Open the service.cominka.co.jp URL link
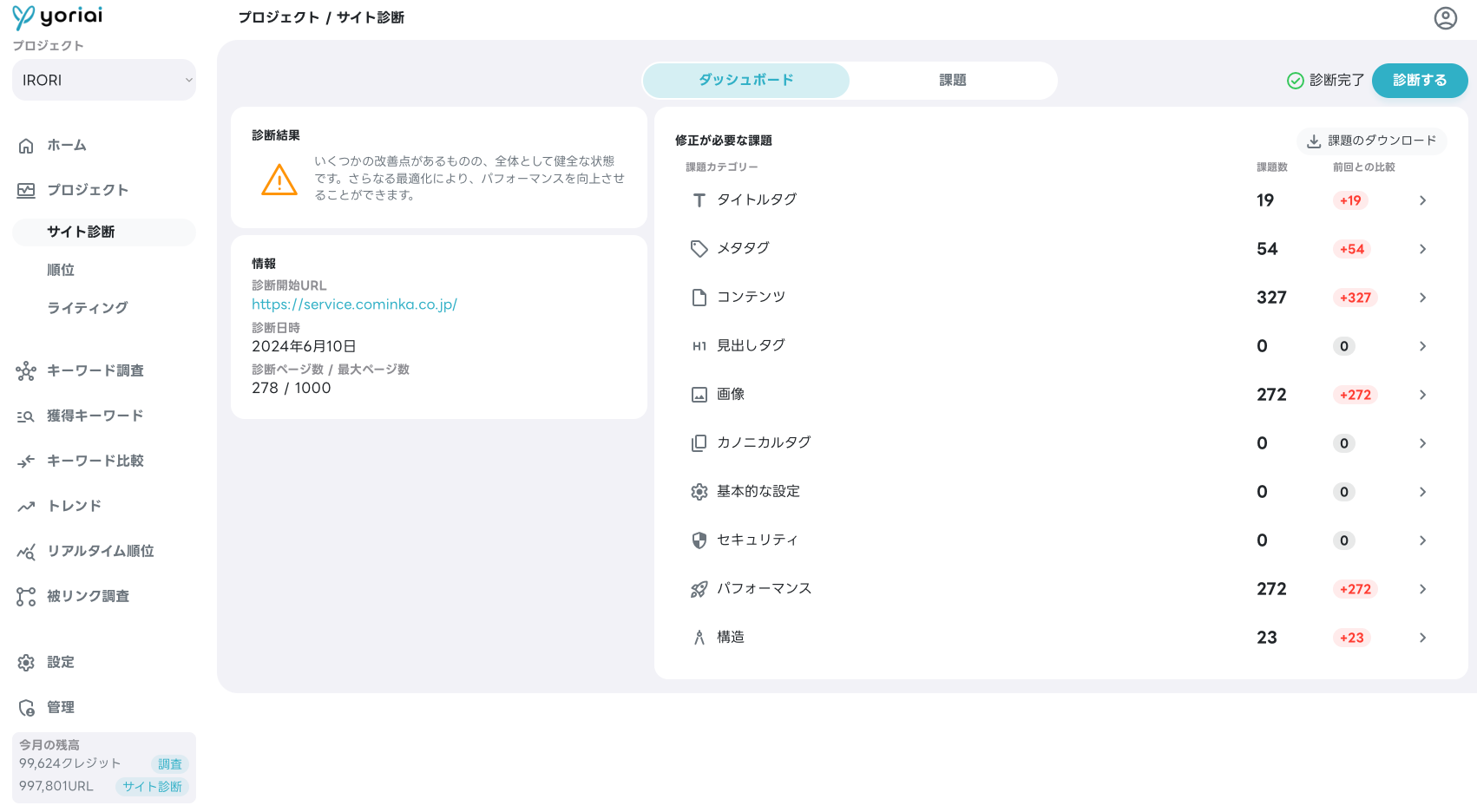1477x812 pixels. [354, 304]
